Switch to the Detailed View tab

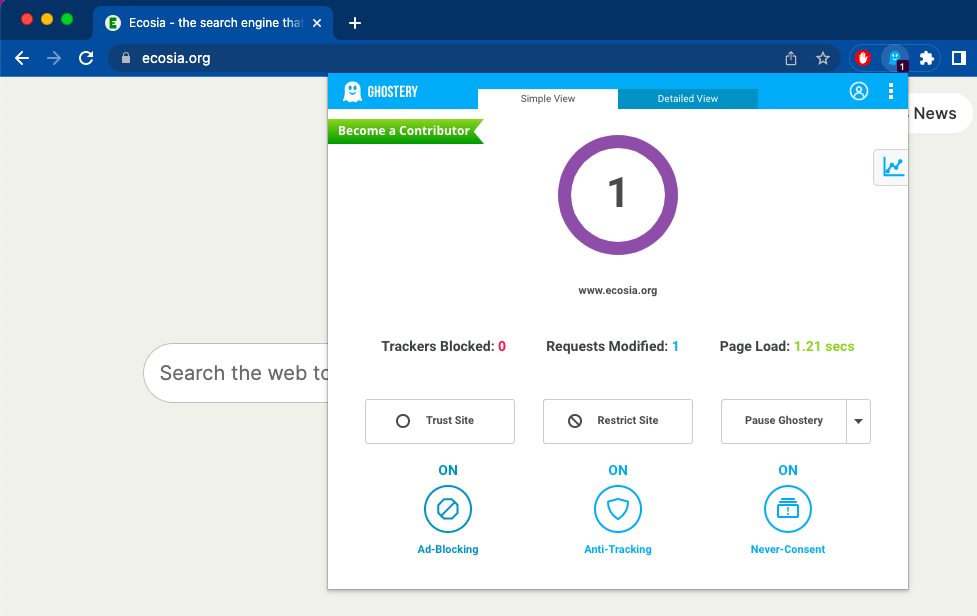tap(688, 98)
